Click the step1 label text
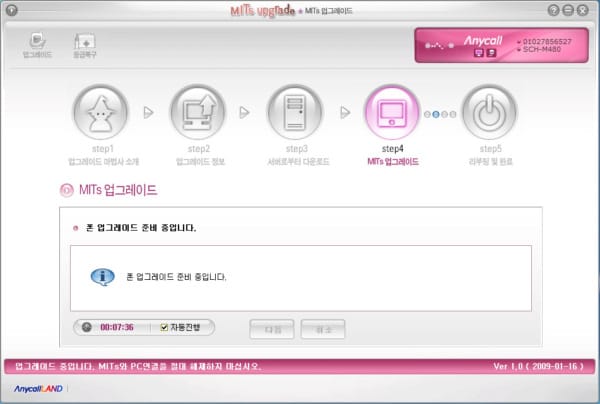This screenshot has width=600, height=404. click(103, 149)
